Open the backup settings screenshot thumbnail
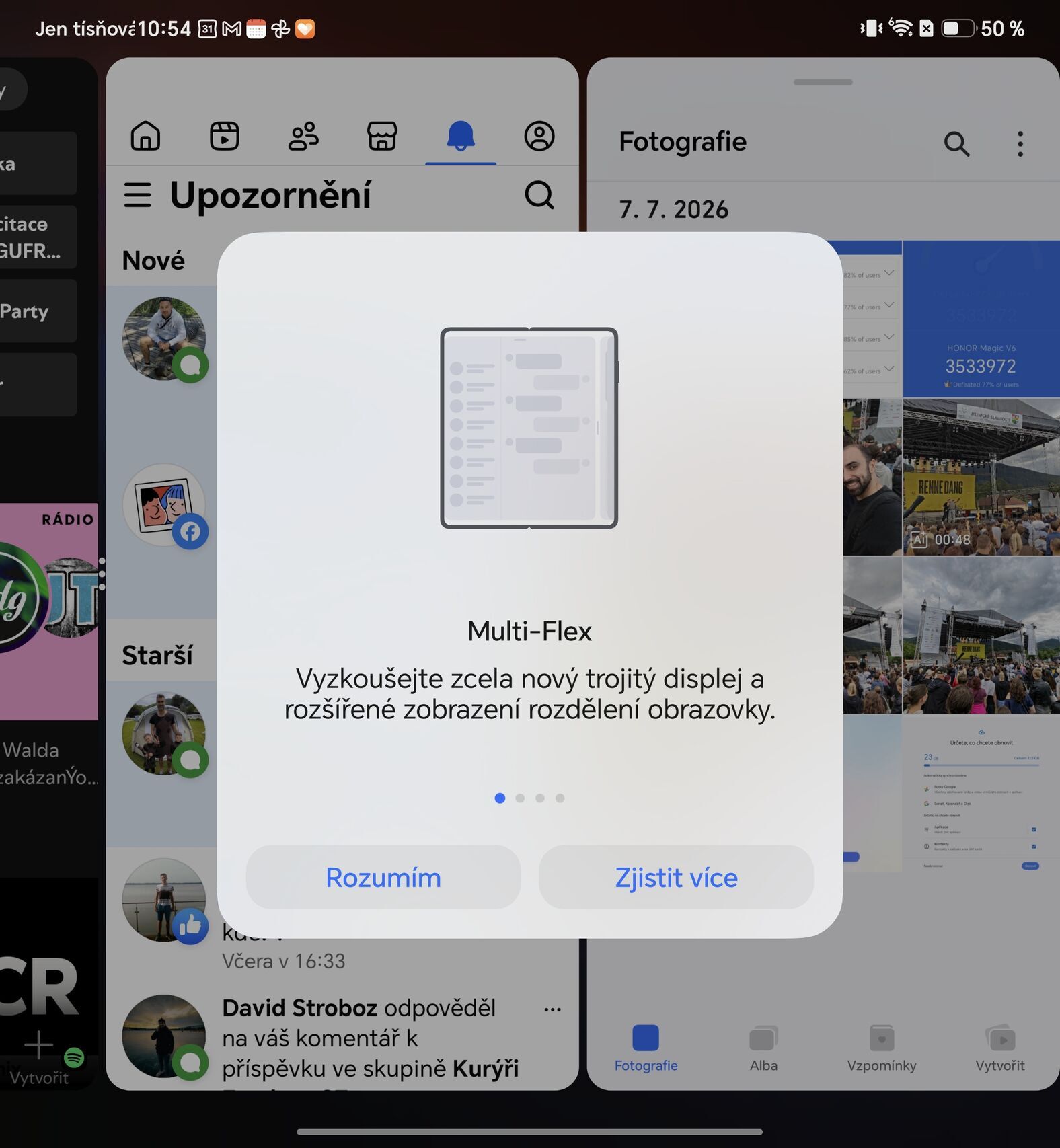Image resolution: width=1060 pixels, height=1148 pixels. pyautogui.click(x=981, y=794)
